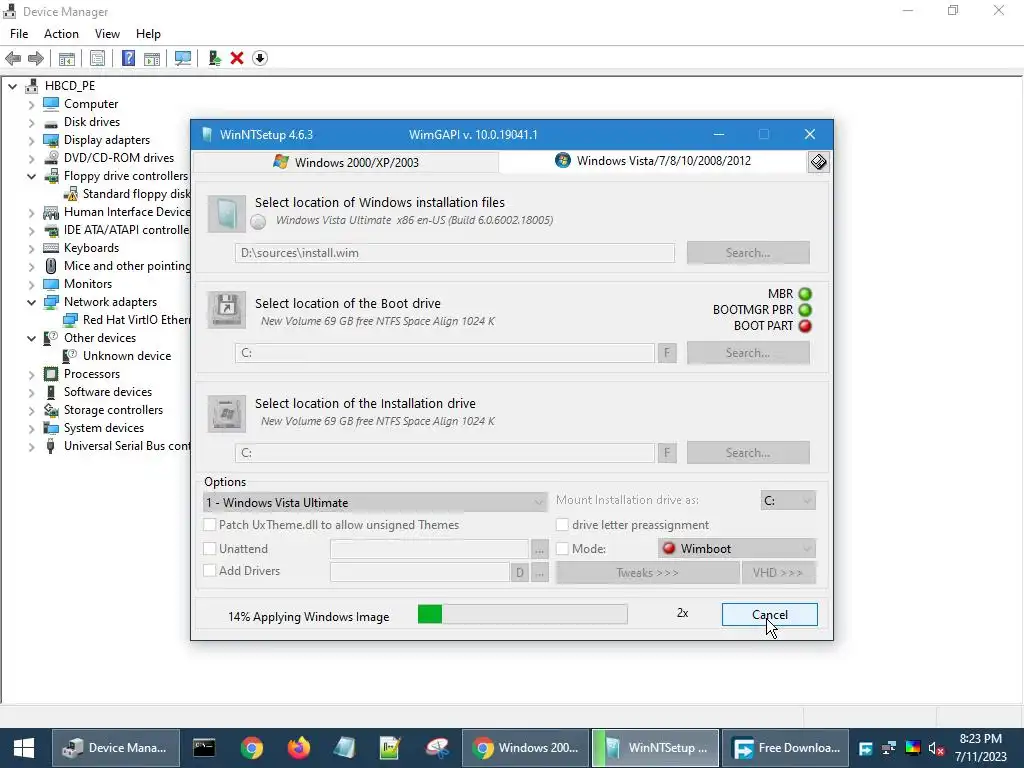Click Show/Hide Console Tree toolbar icon
Image resolution: width=1024 pixels, height=768 pixels.
click(67, 58)
